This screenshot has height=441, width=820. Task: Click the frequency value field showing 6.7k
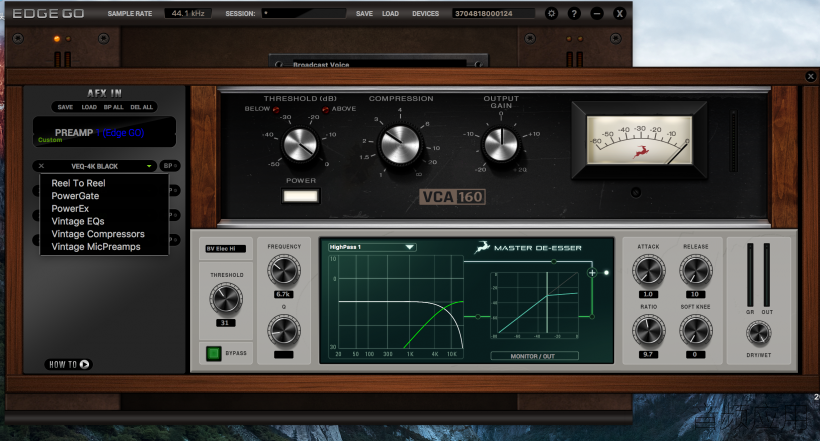click(x=283, y=295)
